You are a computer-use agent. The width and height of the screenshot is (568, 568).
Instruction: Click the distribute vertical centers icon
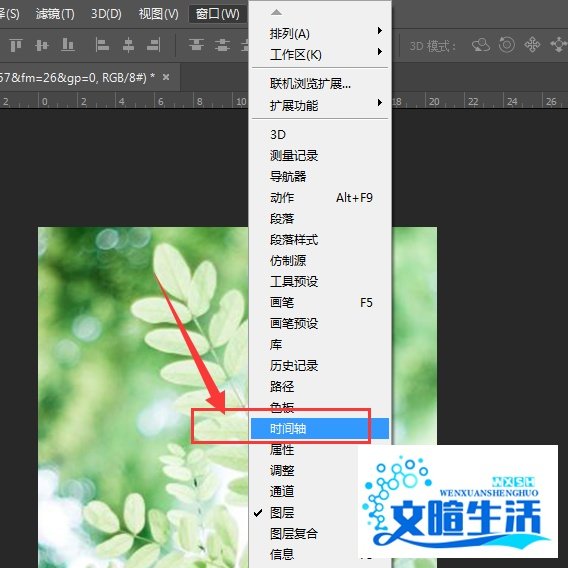[222, 45]
